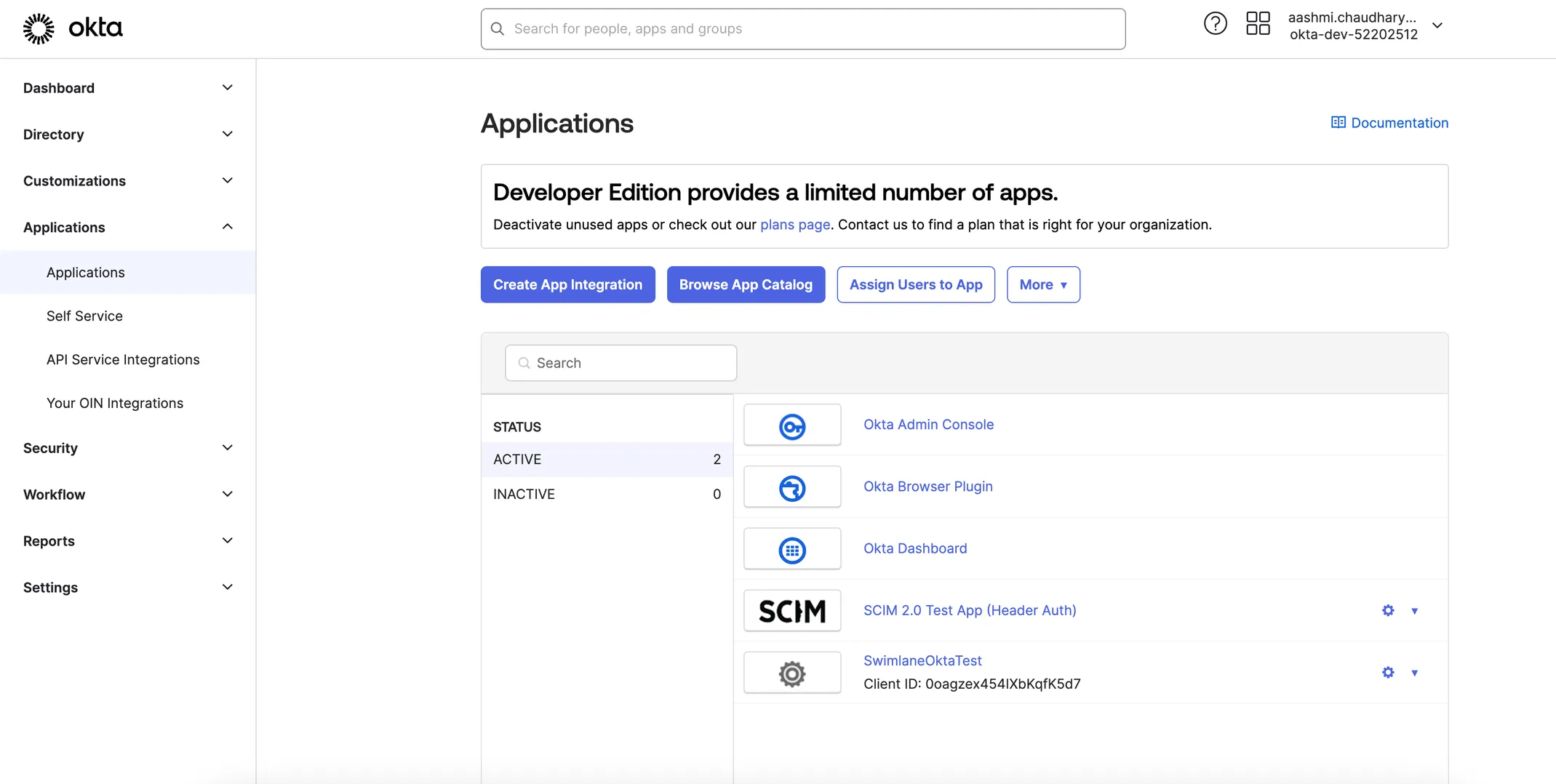This screenshot has height=784, width=1556.
Task: Open the action dropdown arrow for SwimlaneOktaTest
Action: [1415, 673]
